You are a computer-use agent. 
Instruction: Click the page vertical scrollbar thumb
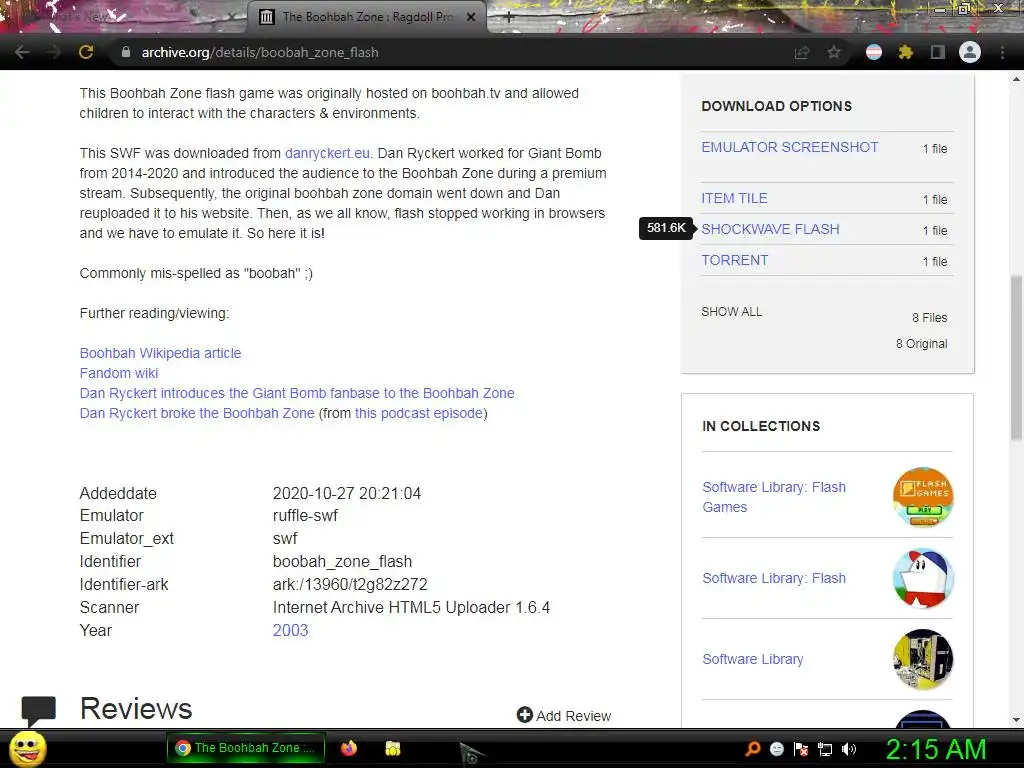1016,358
